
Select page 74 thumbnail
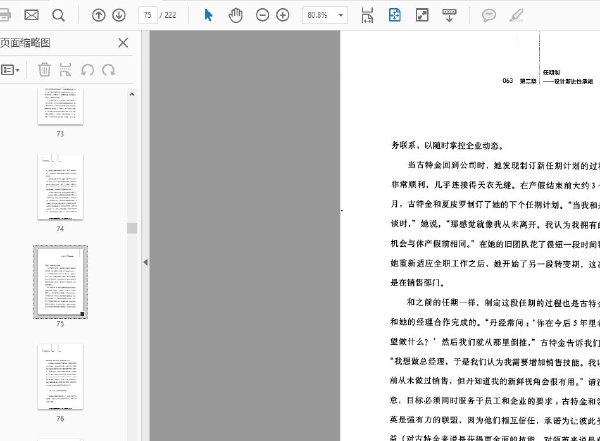click(x=60, y=187)
